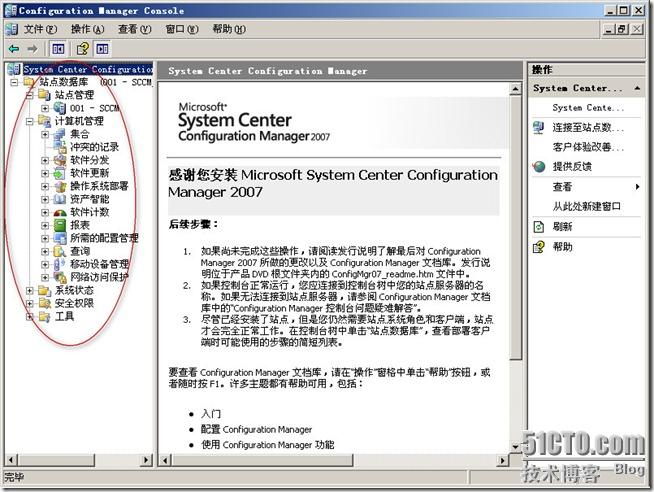Viewport: 654px width, 492px height.
Task: Click content pane vertical scrollbar thumb
Action: [x=516, y=227]
